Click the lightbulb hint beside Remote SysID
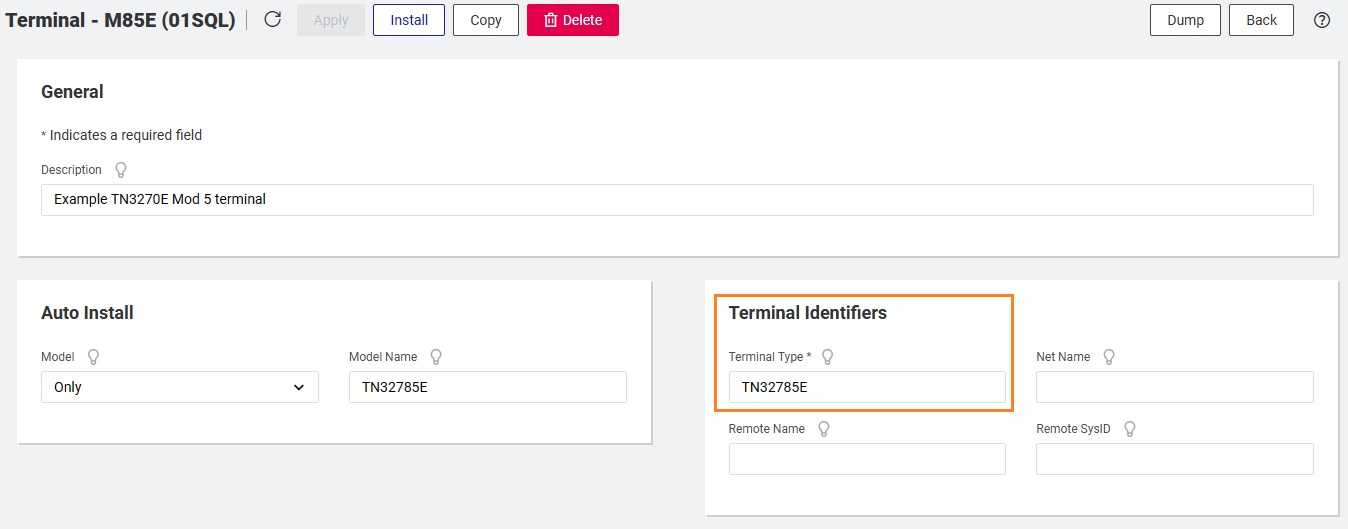The image size is (1348, 529). (1130, 429)
